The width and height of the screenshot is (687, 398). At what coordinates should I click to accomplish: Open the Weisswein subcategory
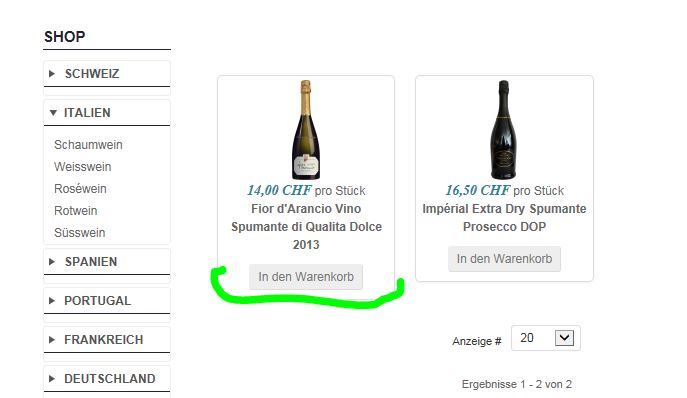coord(82,167)
